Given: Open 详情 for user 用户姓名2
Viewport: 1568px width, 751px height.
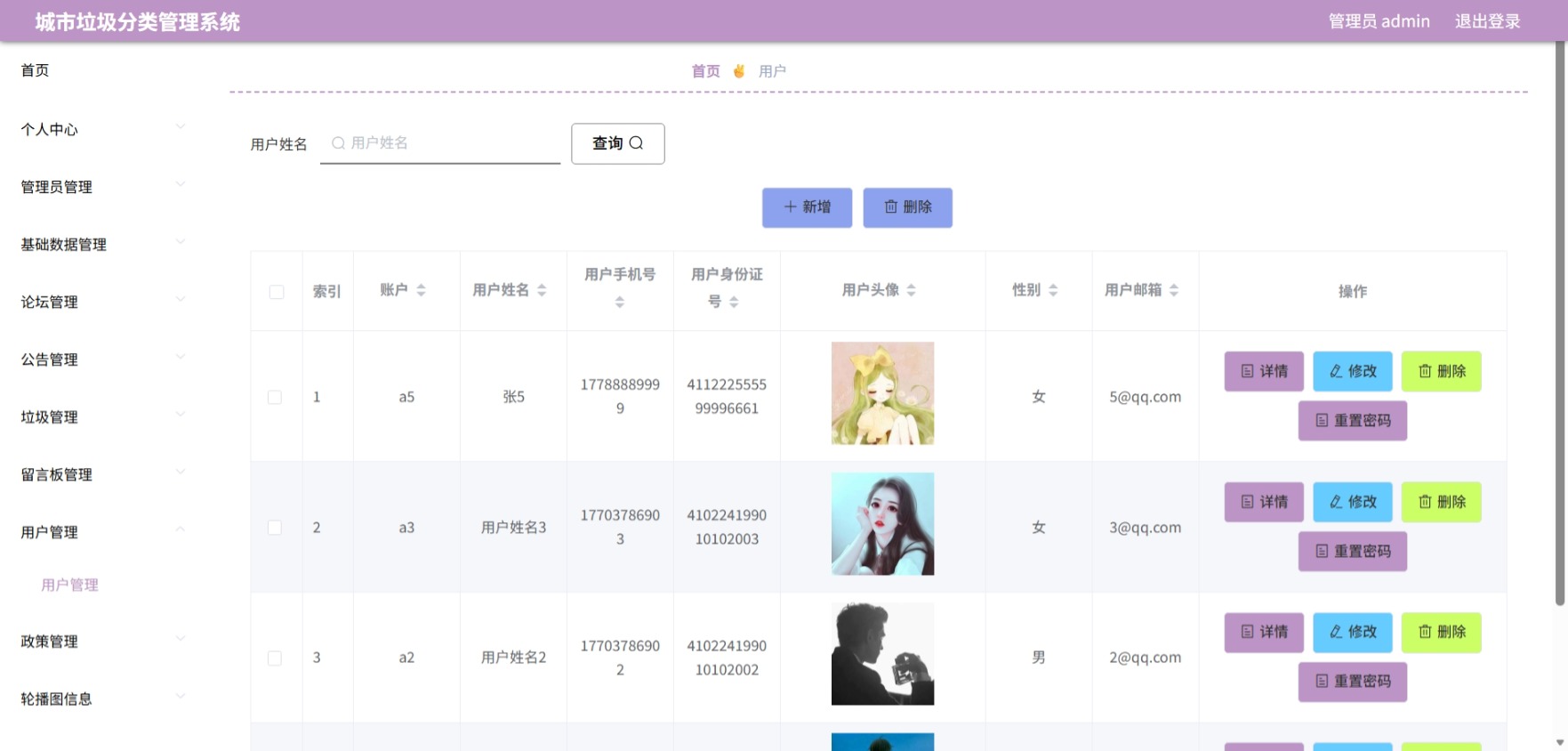Looking at the screenshot, I should [1264, 632].
